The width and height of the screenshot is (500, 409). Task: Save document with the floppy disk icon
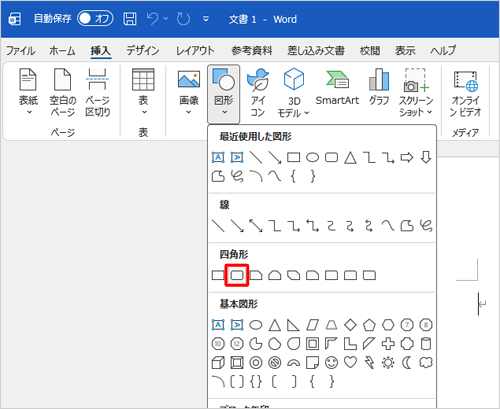(x=130, y=19)
